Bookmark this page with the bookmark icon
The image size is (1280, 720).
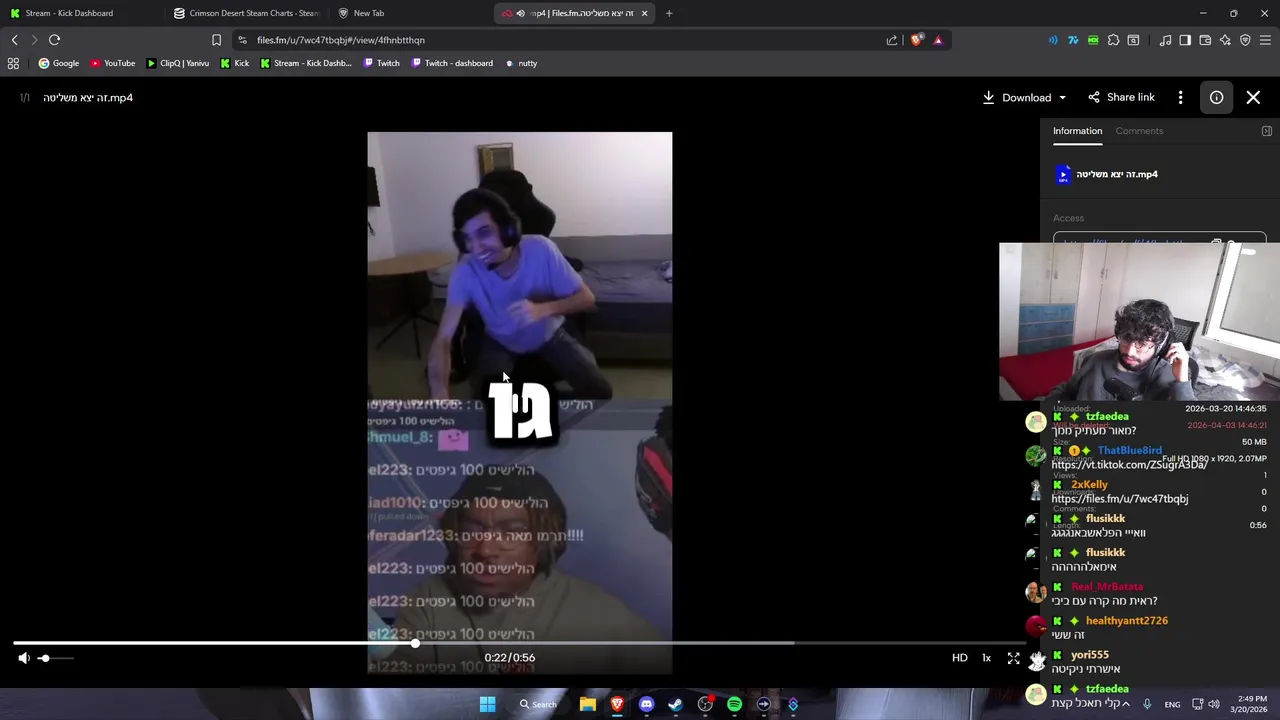pyautogui.click(x=216, y=40)
